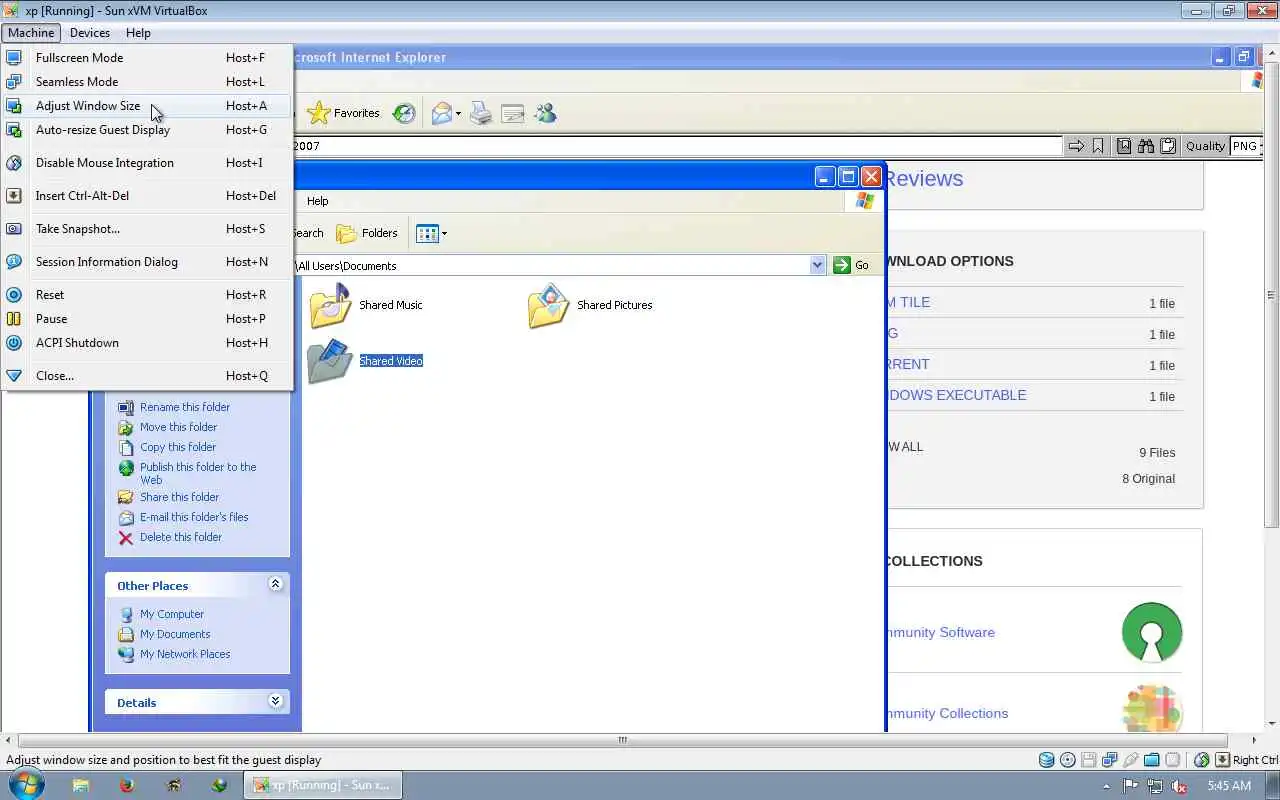Show hidden tray icons arrow
The height and width of the screenshot is (800, 1280).
click(1107, 786)
